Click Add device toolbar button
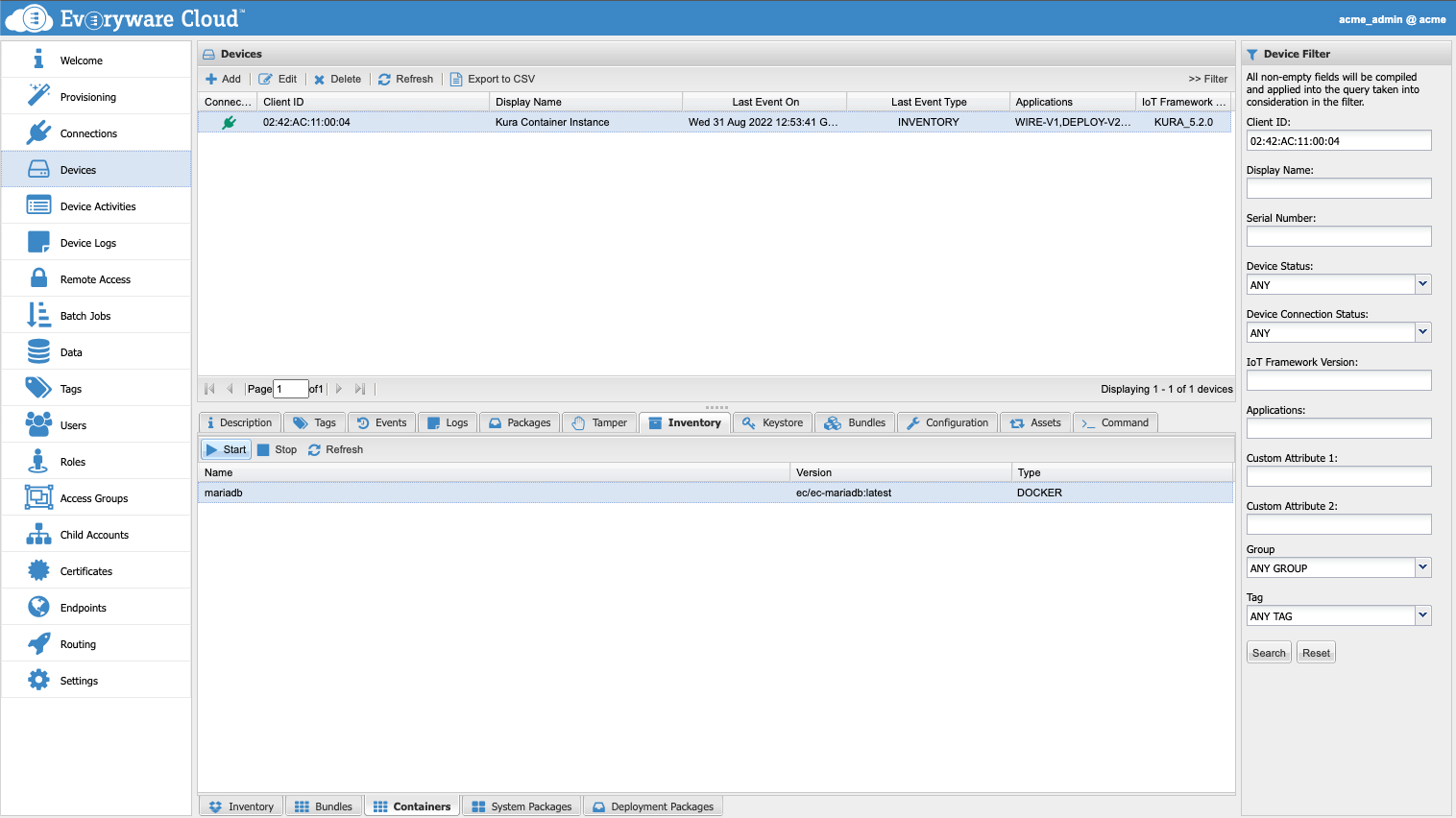 (x=223, y=79)
